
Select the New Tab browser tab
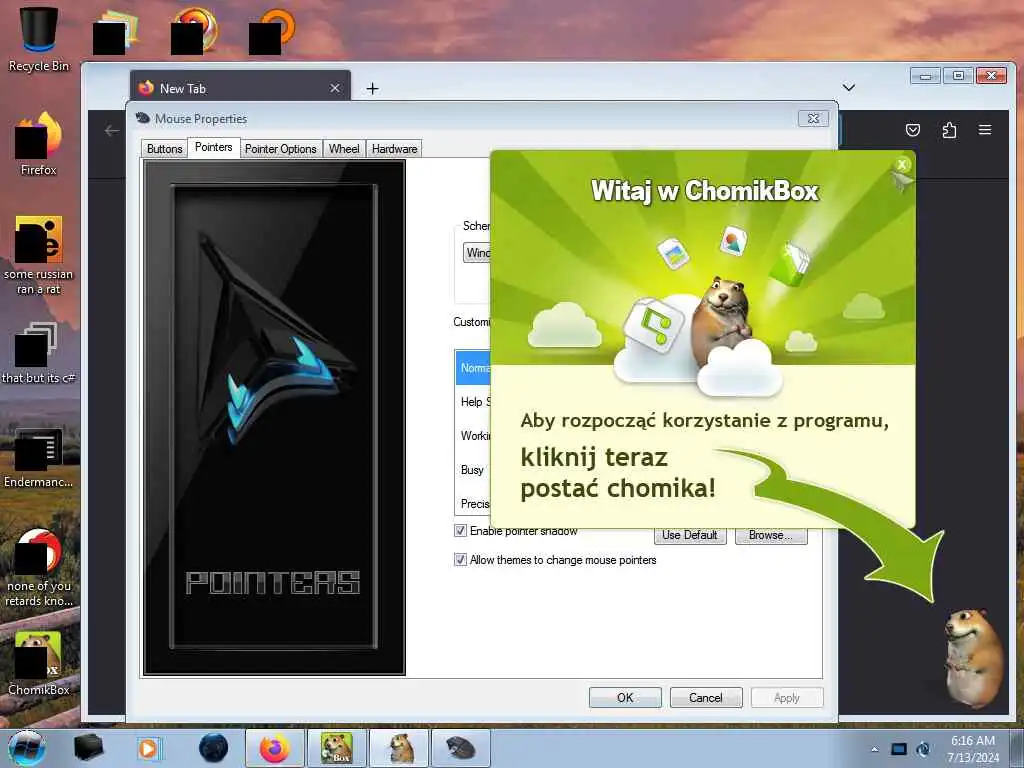[240, 88]
